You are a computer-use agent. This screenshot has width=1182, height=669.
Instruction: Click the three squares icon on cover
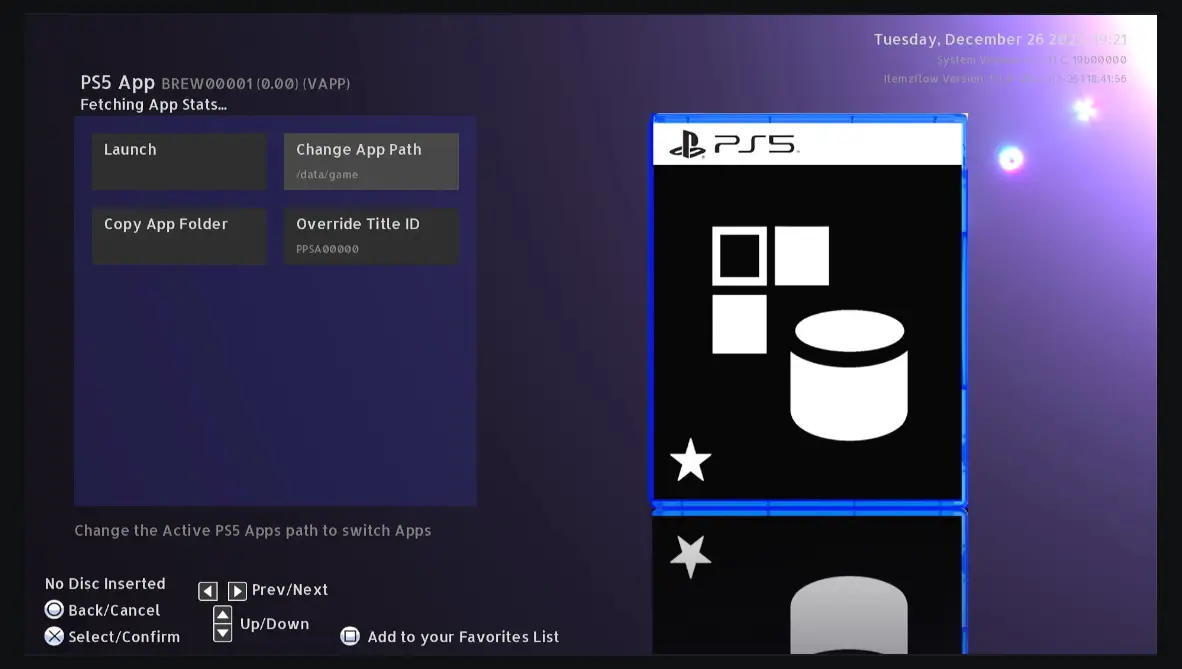click(769, 289)
